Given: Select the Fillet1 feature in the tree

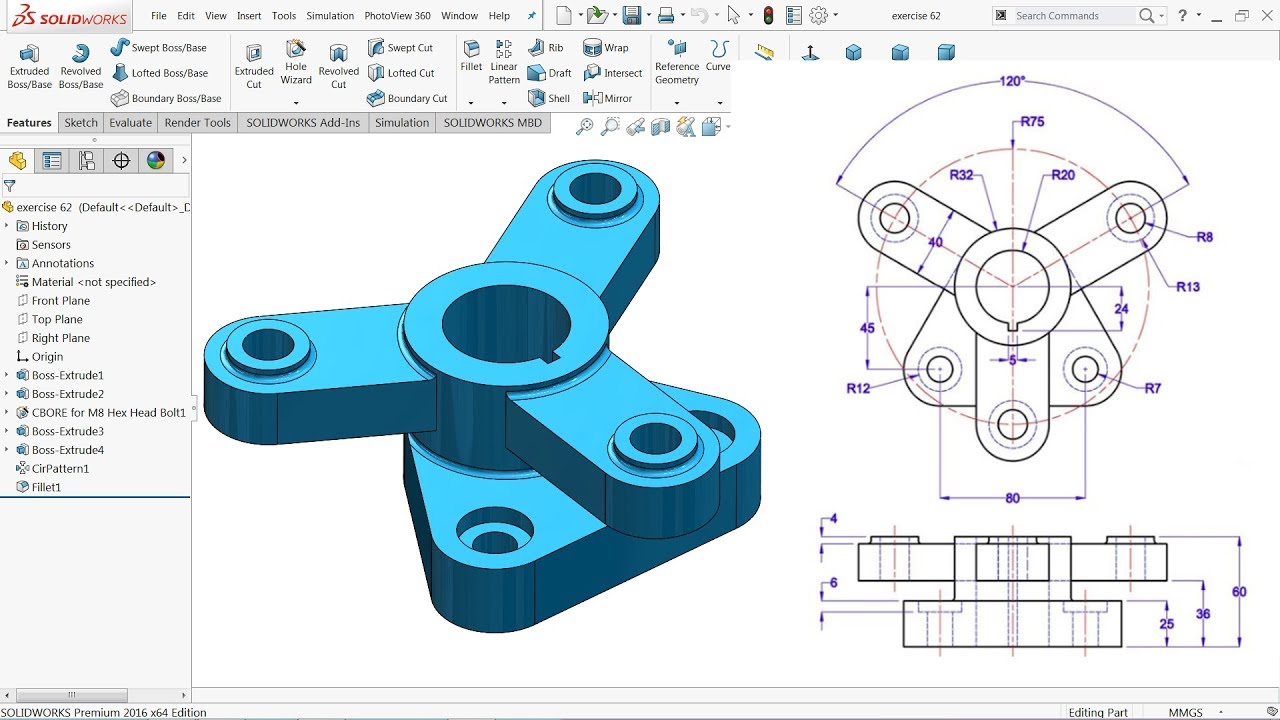Looking at the screenshot, I should pyautogui.click(x=46, y=487).
